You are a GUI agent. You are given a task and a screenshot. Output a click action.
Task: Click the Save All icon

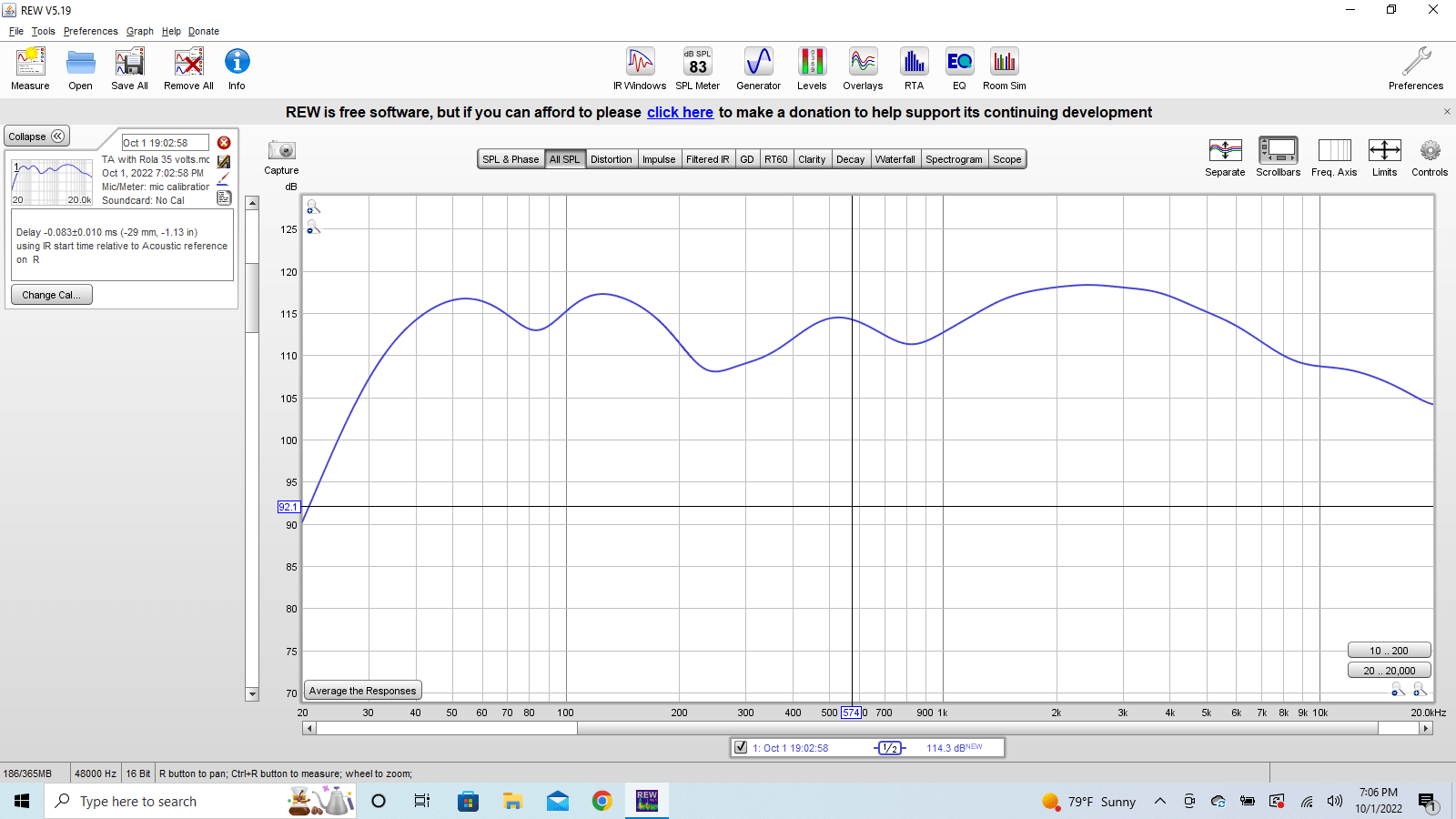(x=129, y=69)
